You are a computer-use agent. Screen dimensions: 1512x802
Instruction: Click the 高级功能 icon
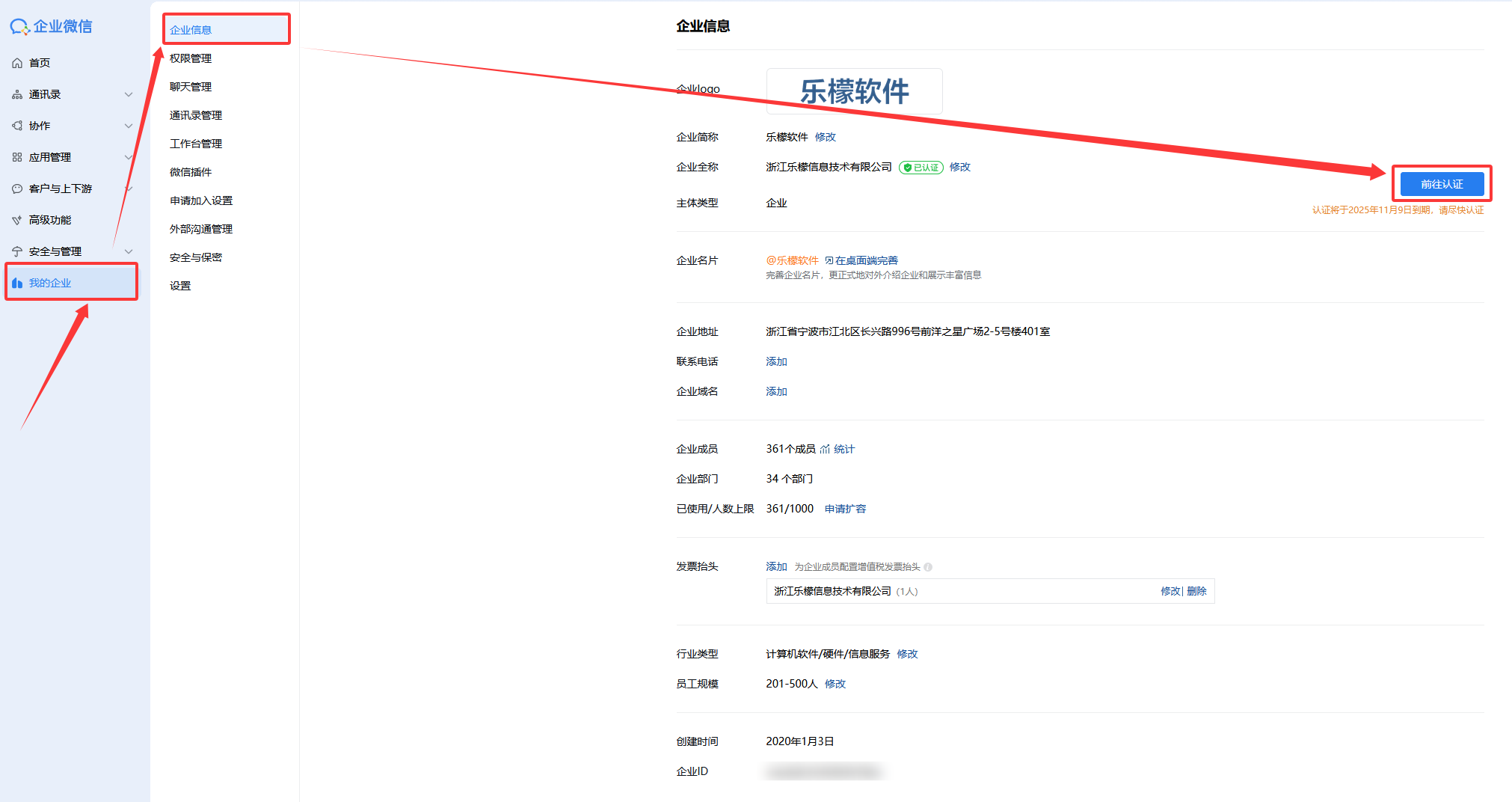(17, 220)
